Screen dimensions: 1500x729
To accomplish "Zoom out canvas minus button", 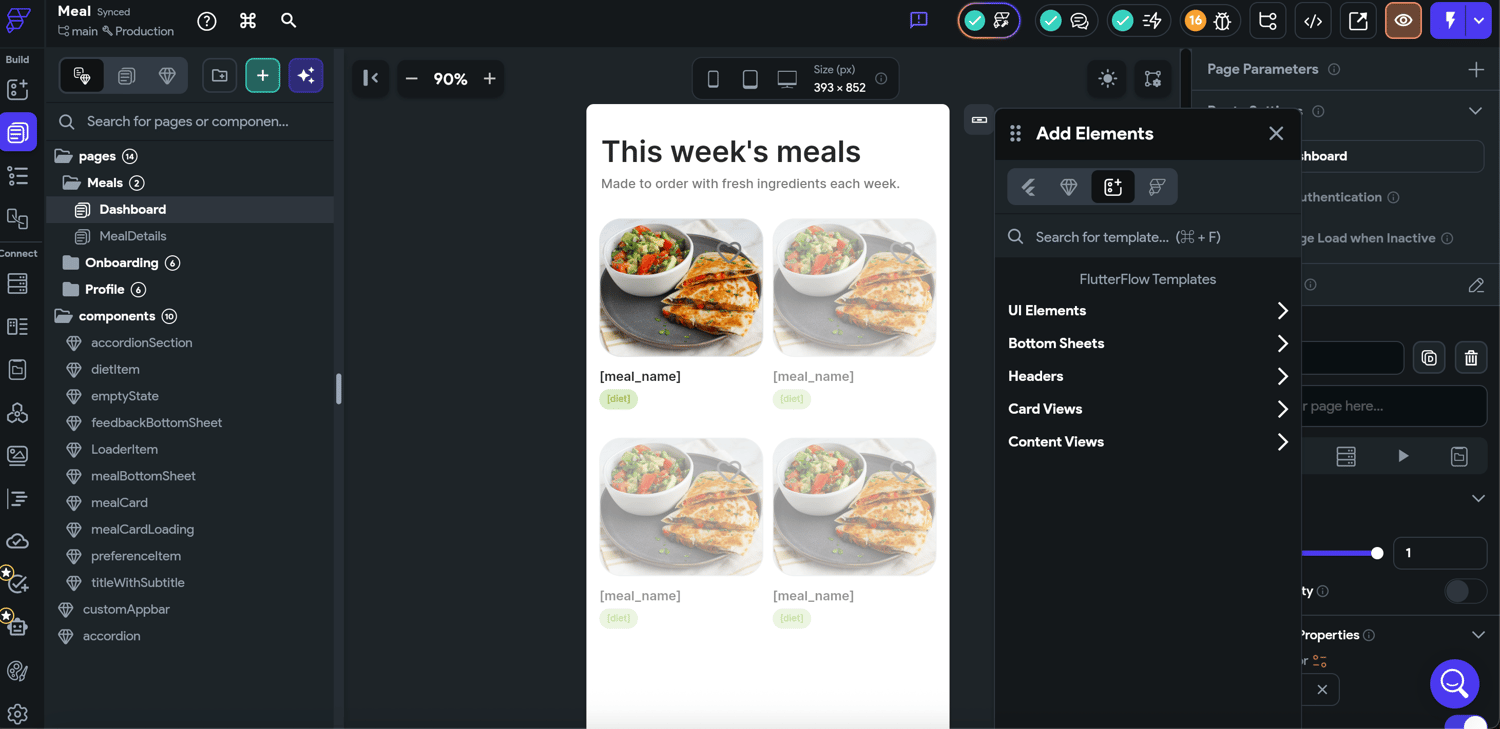I will 411,79.
